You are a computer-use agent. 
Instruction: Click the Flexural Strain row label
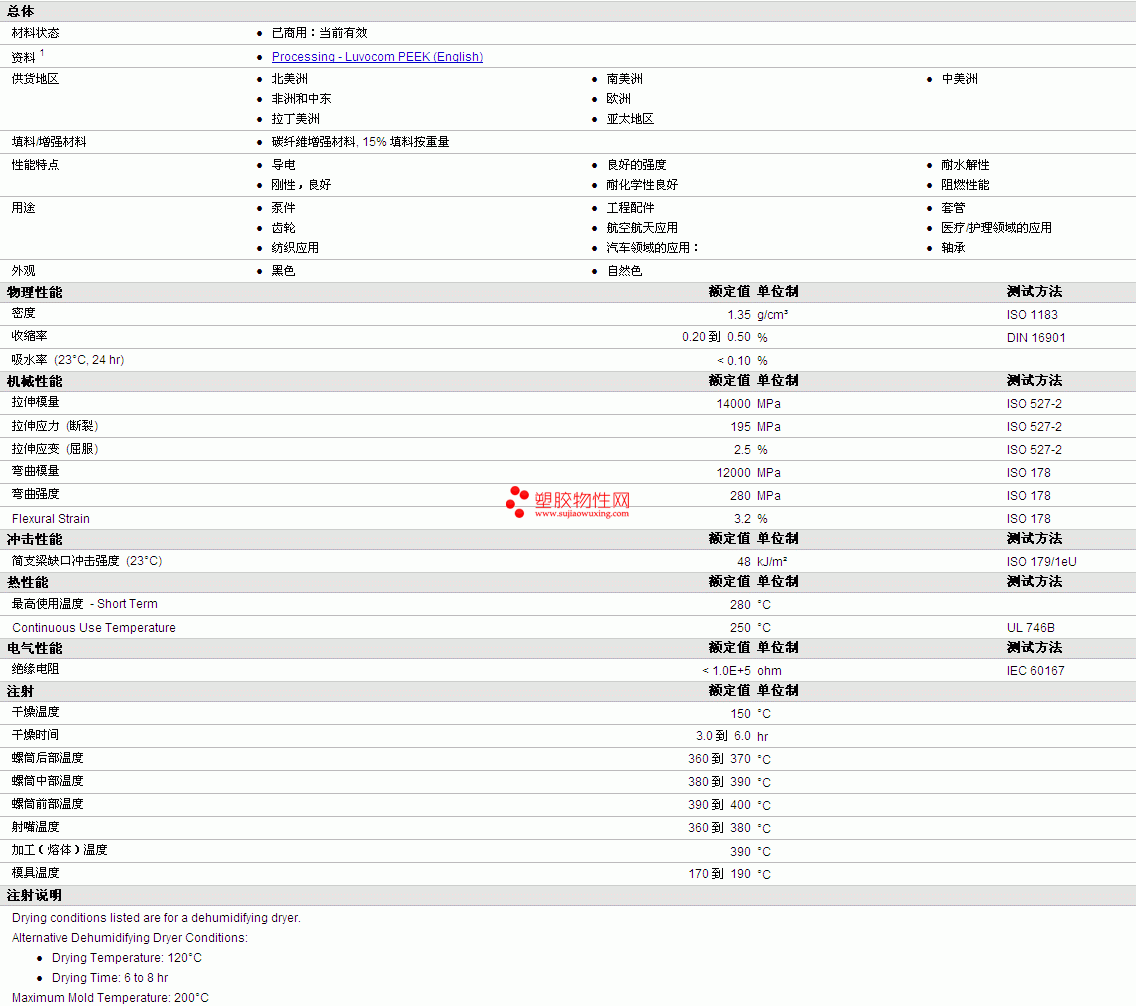[51, 519]
